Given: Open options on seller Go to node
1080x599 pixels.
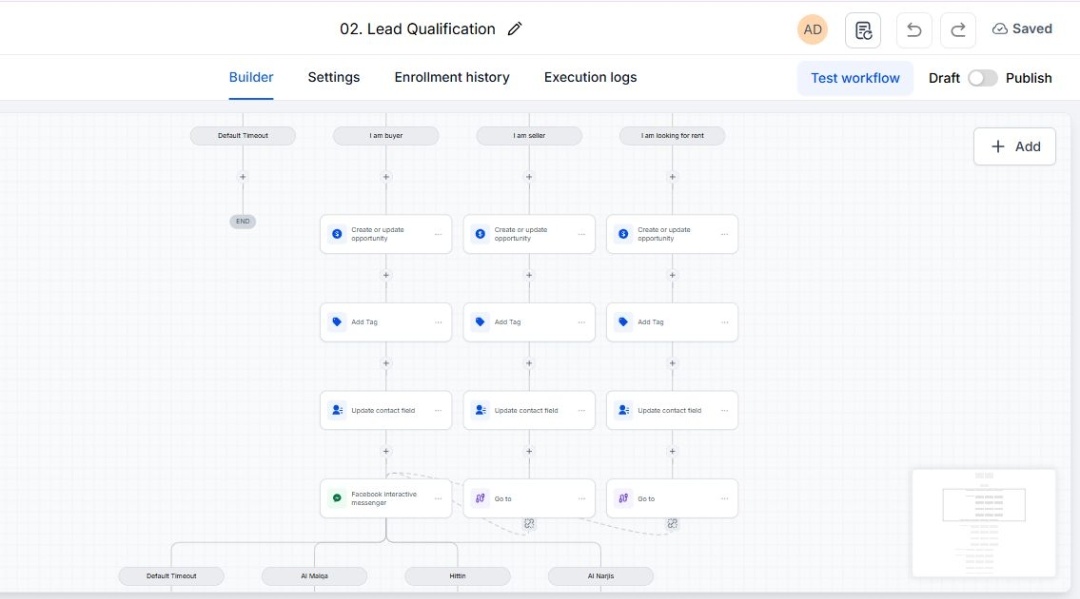Looking at the screenshot, I should coord(581,498).
